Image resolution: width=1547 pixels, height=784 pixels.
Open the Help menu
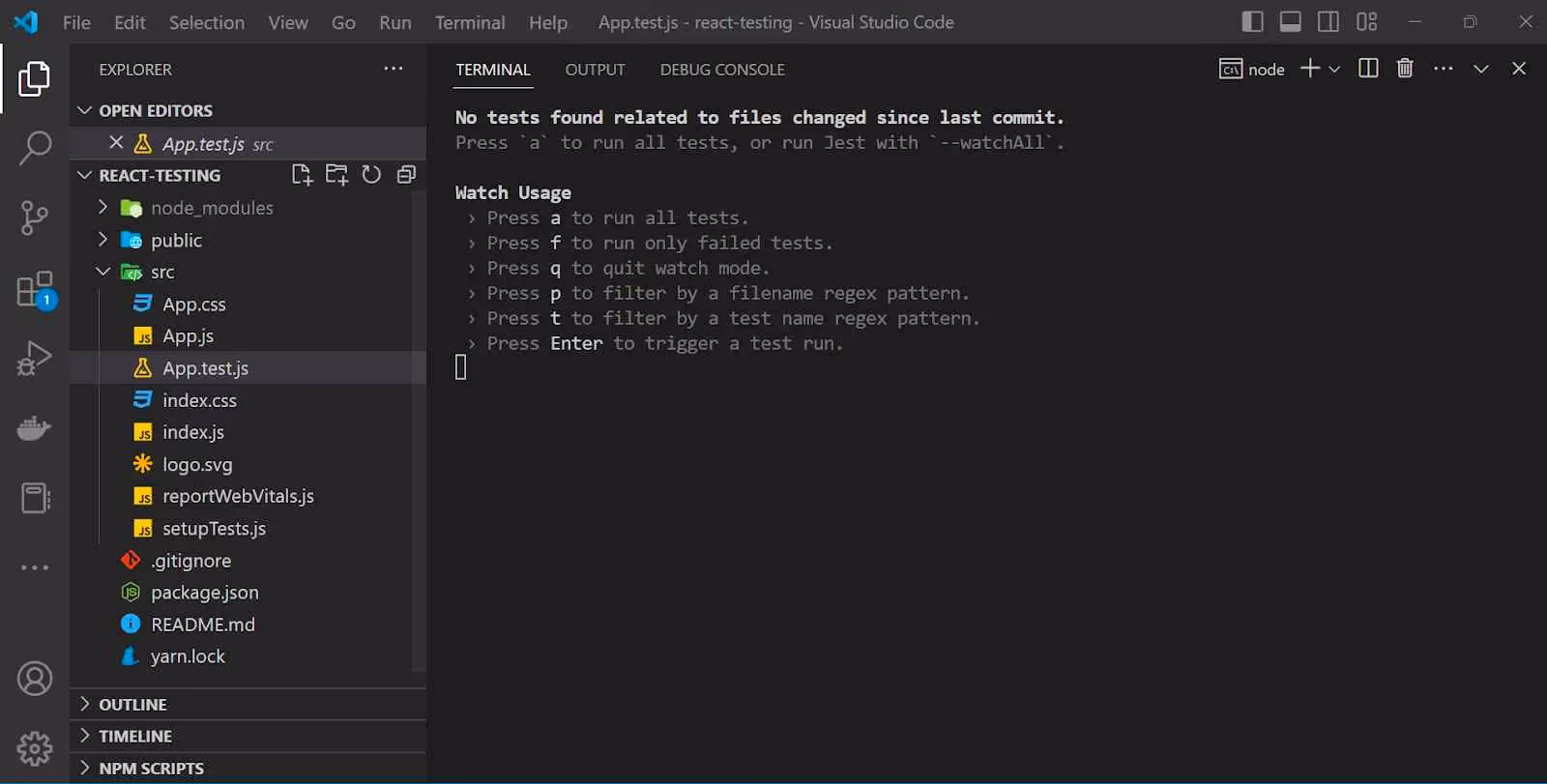(548, 22)
